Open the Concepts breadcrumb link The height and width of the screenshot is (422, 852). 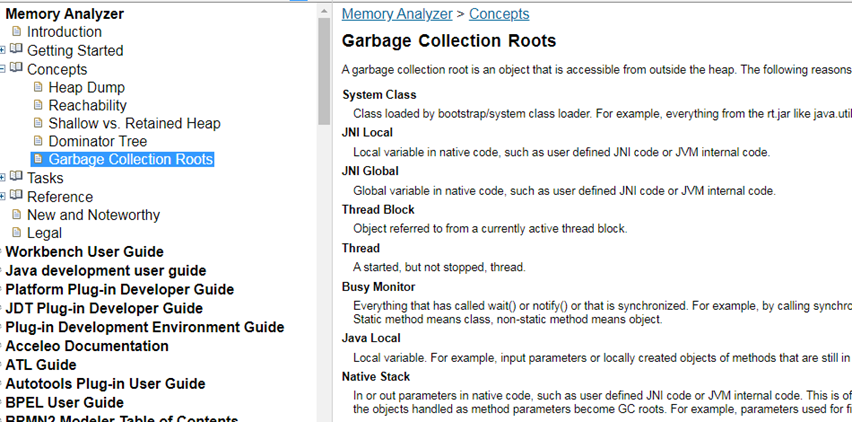499,14
